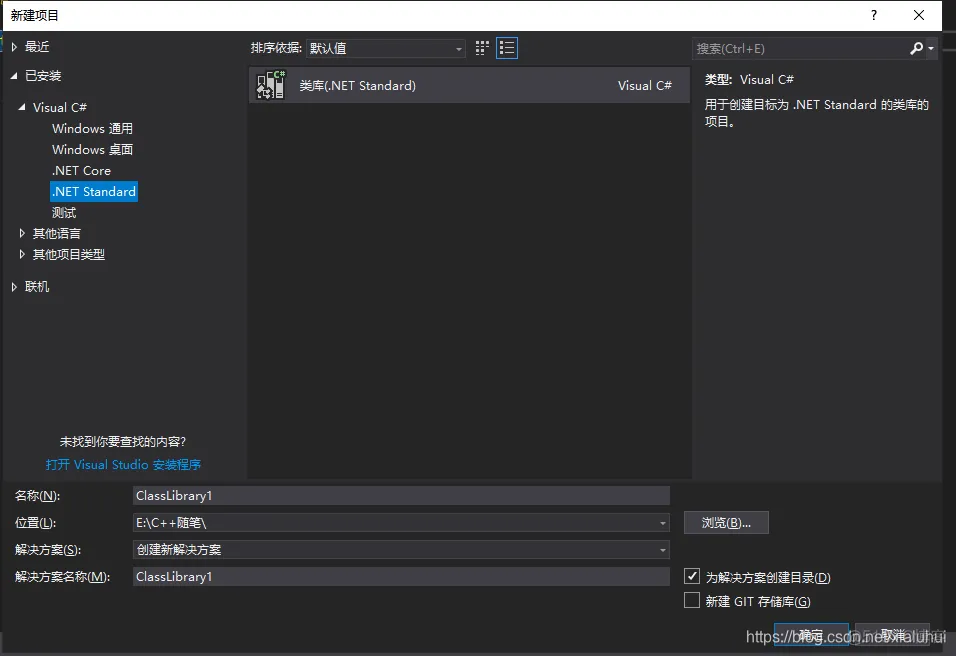The width and height of the screenshot is (956, 656).
Task: Focus the 解决方案名称 input field
Action: click(x=401, y=577)
